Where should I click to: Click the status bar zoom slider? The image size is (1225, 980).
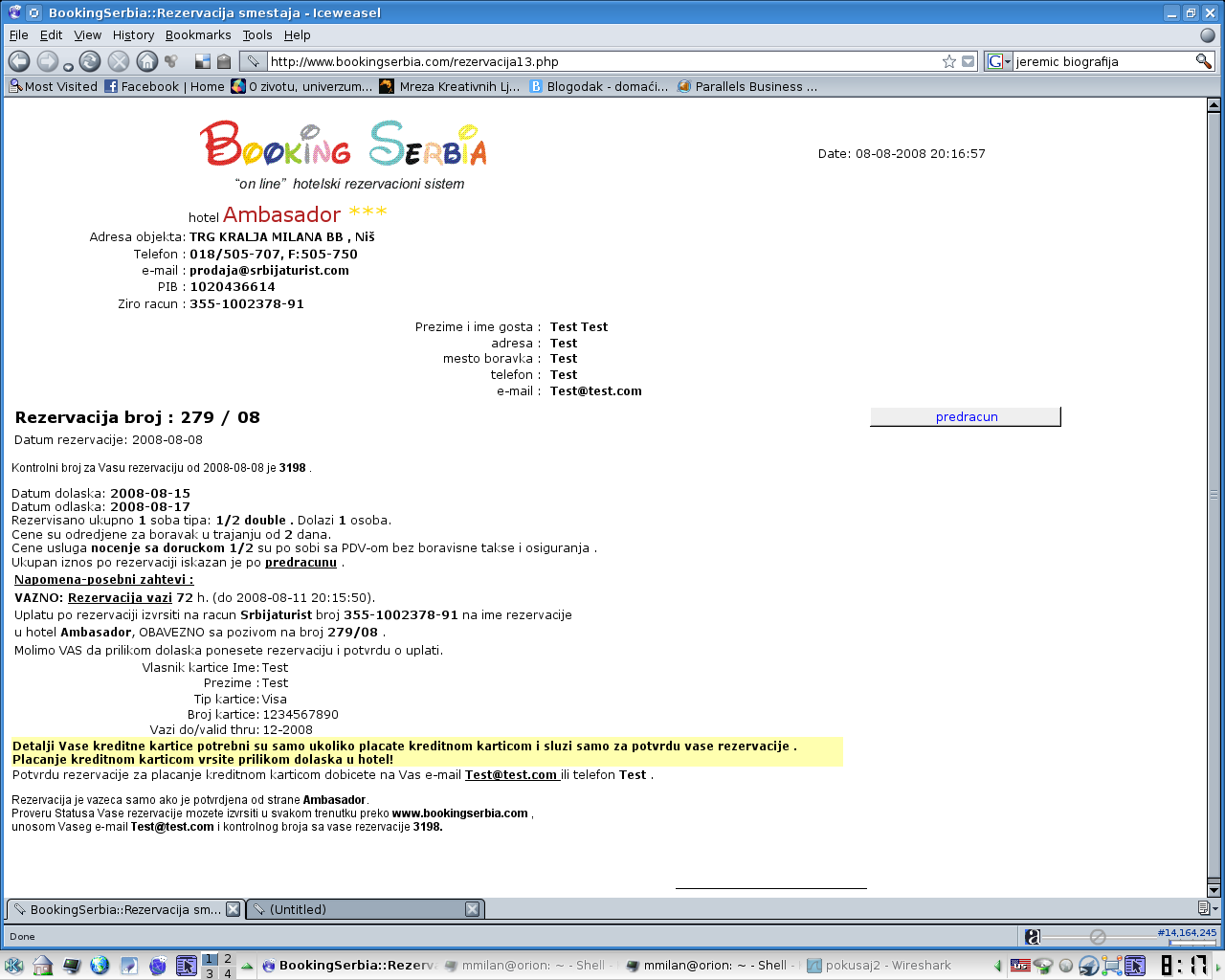point(1097,937)
